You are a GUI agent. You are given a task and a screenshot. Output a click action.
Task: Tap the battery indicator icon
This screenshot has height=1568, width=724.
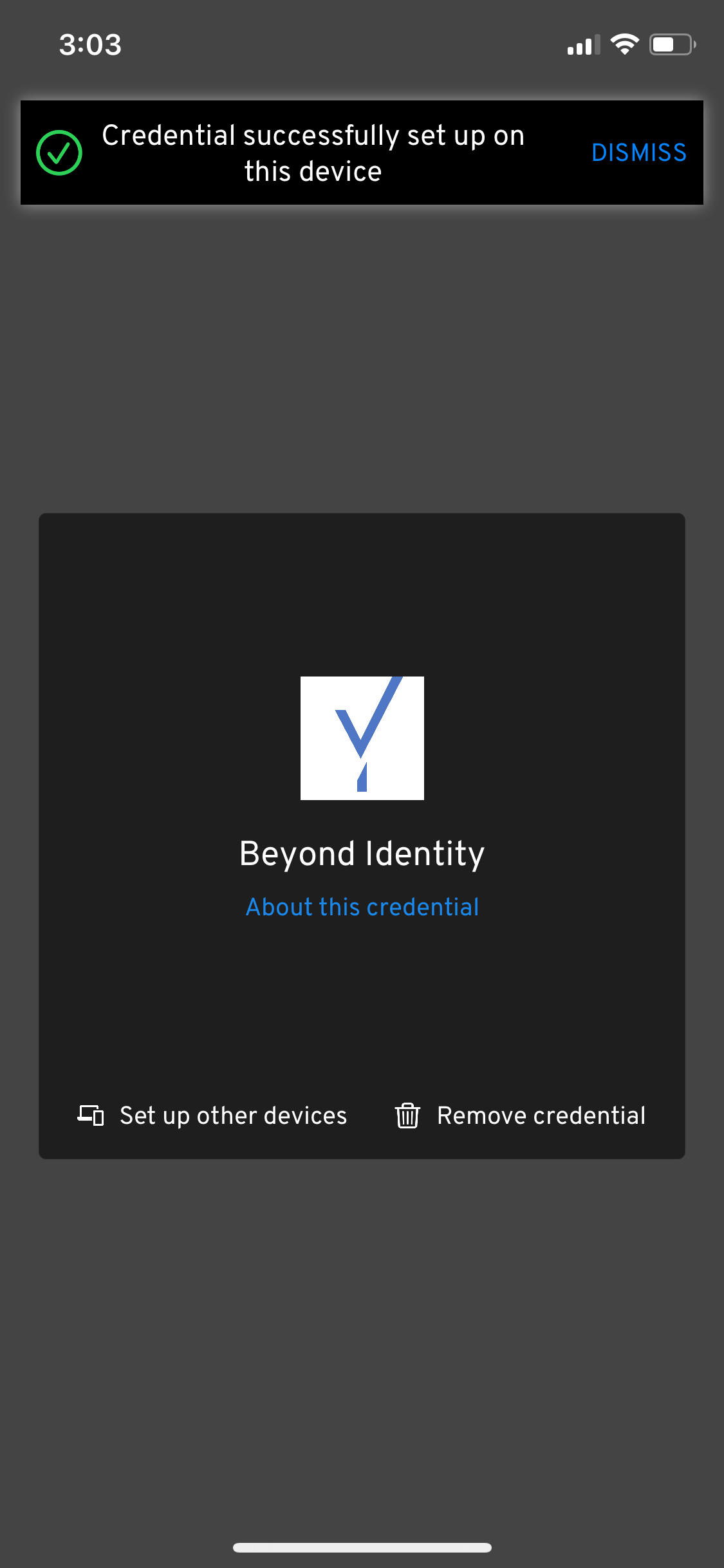[672, 44]
